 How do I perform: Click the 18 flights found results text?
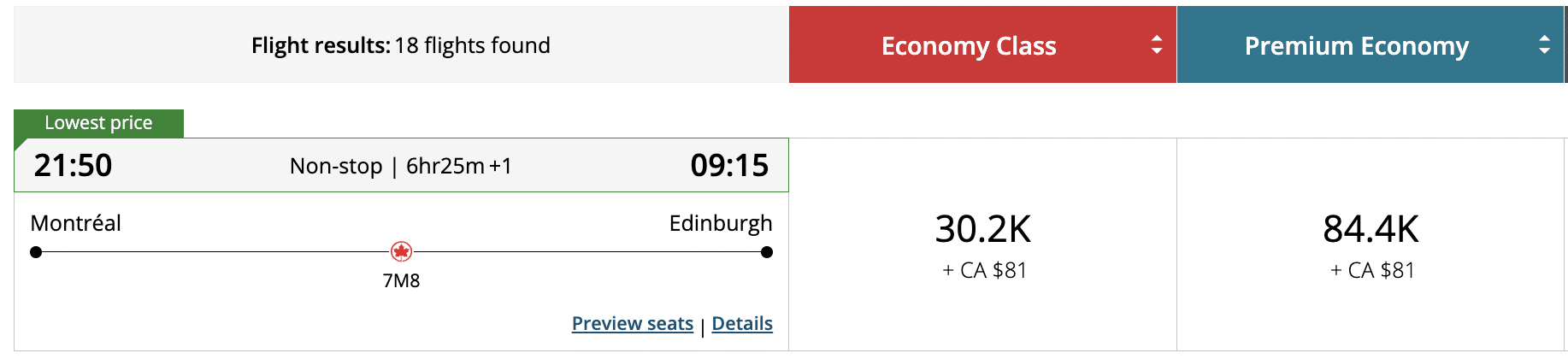[x=472, y=45]
